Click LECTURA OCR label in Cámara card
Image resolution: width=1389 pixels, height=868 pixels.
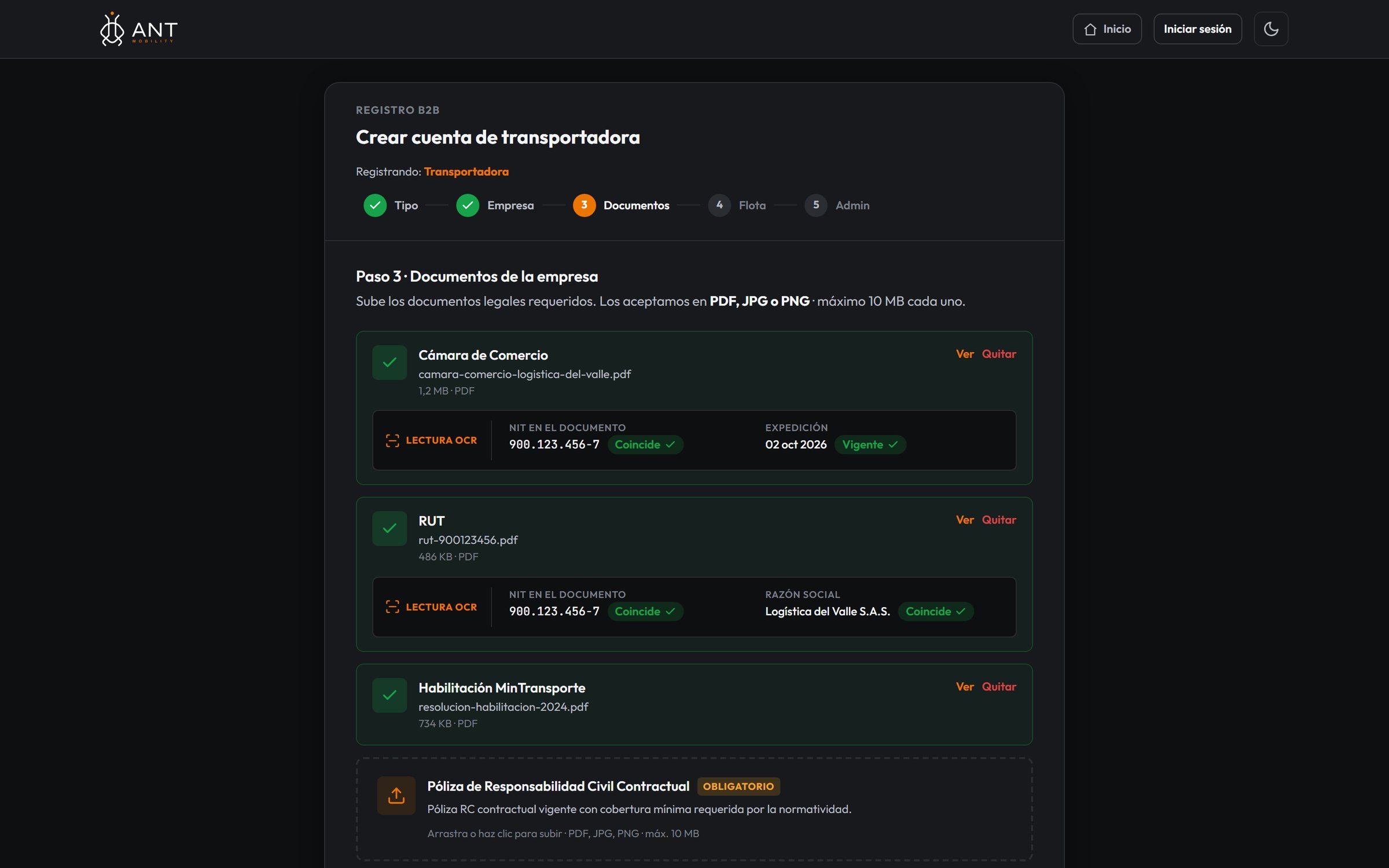point(441,440)
